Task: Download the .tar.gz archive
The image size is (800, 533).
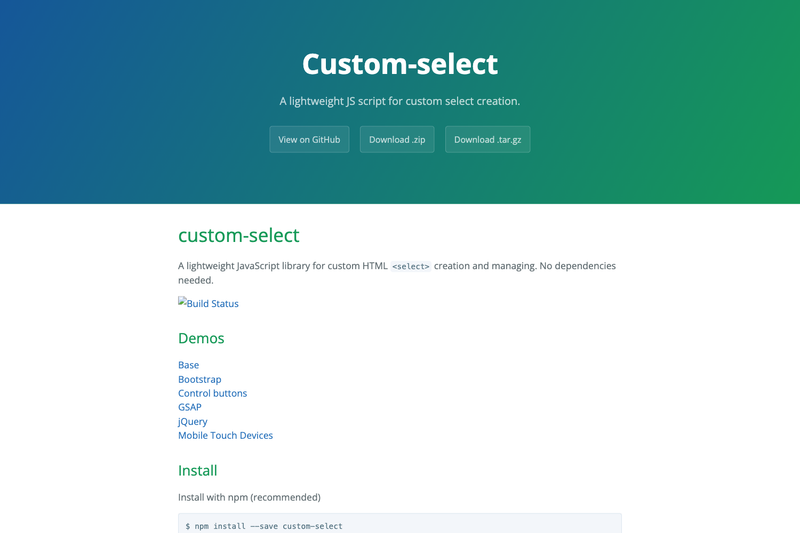Action: 487,139
